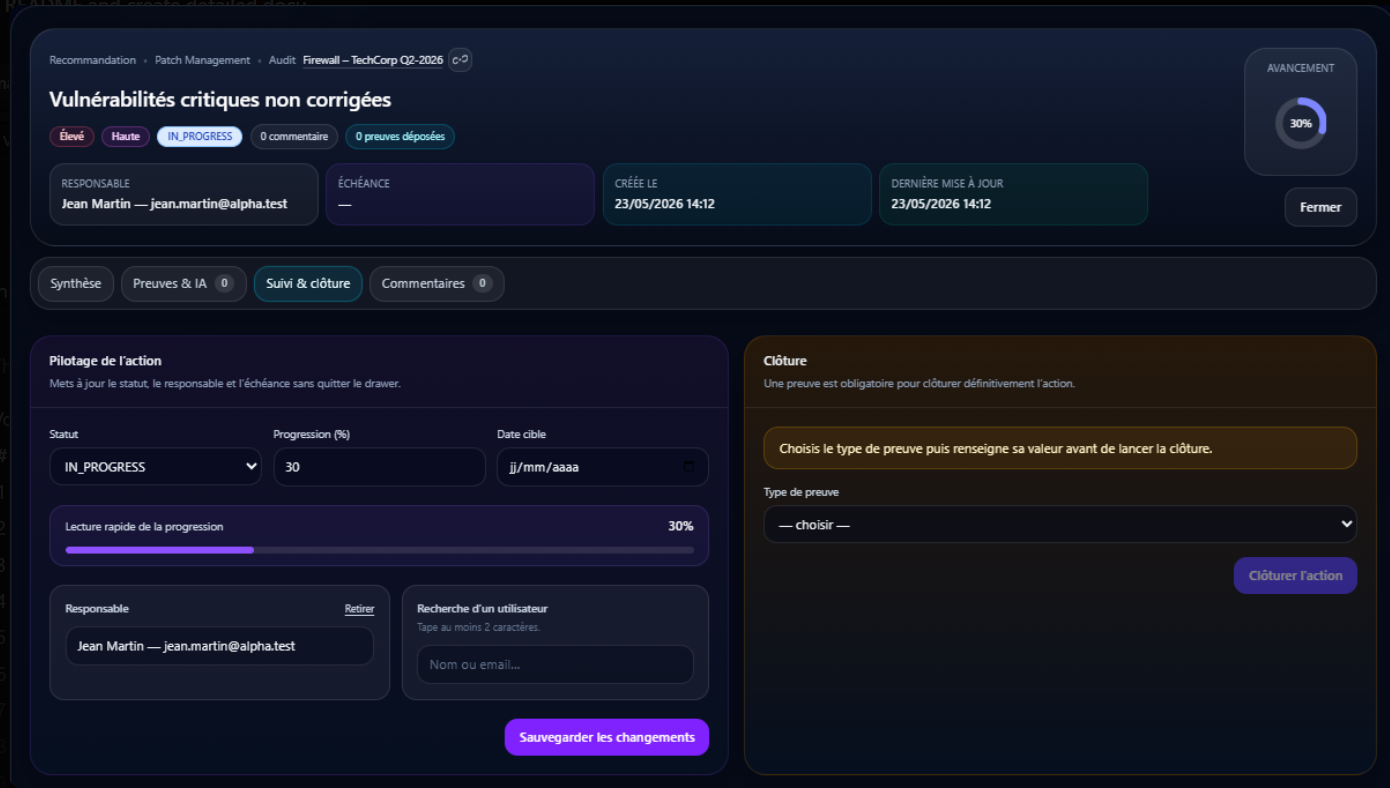Switch to the Synthèse tab
The height and width of the screenshot is (788, 1390).
point(76,284)
